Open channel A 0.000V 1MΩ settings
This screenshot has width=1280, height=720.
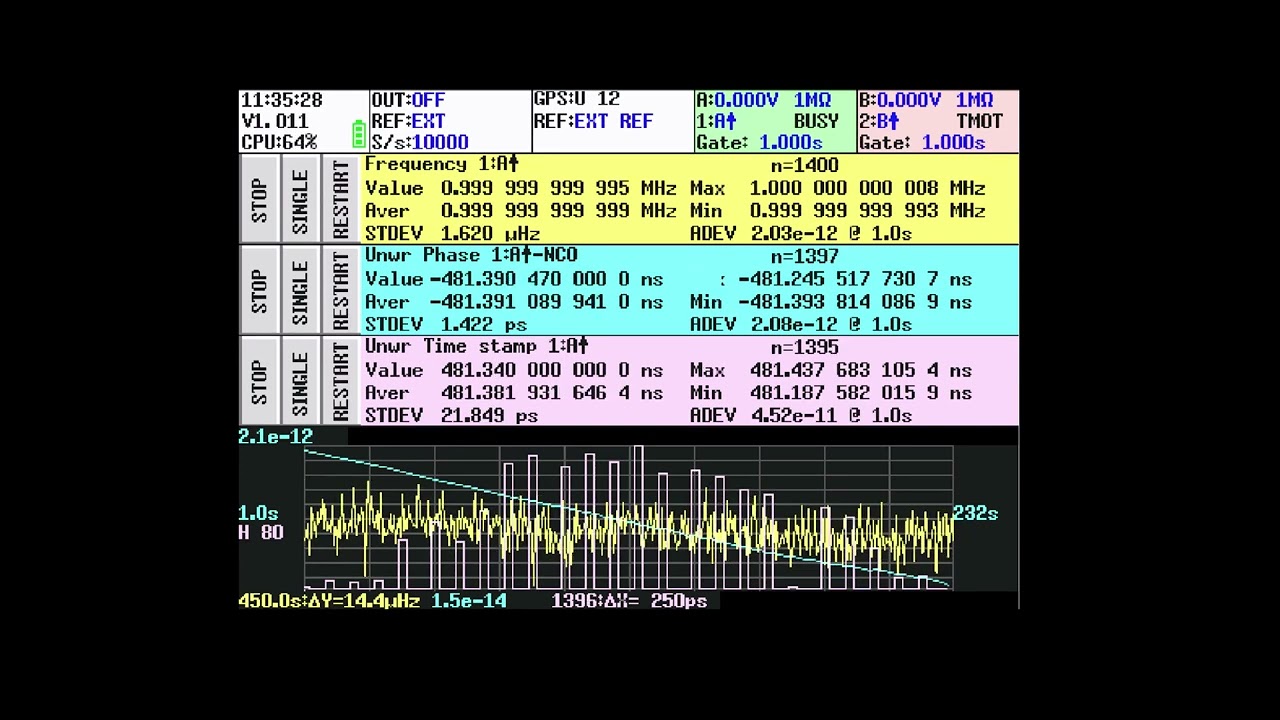pyautogui.click(x=764, y=100)
